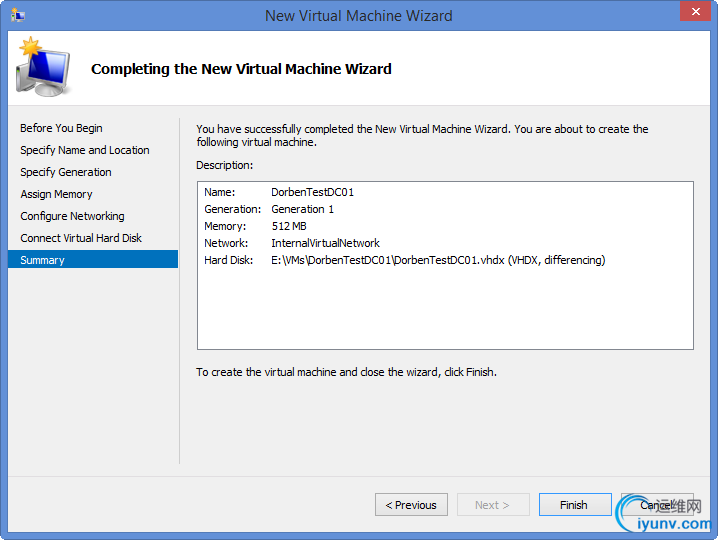718x540 pixels.
Task: Open the Connect Virtual Hard Disk step
Action: coord(81,238)
